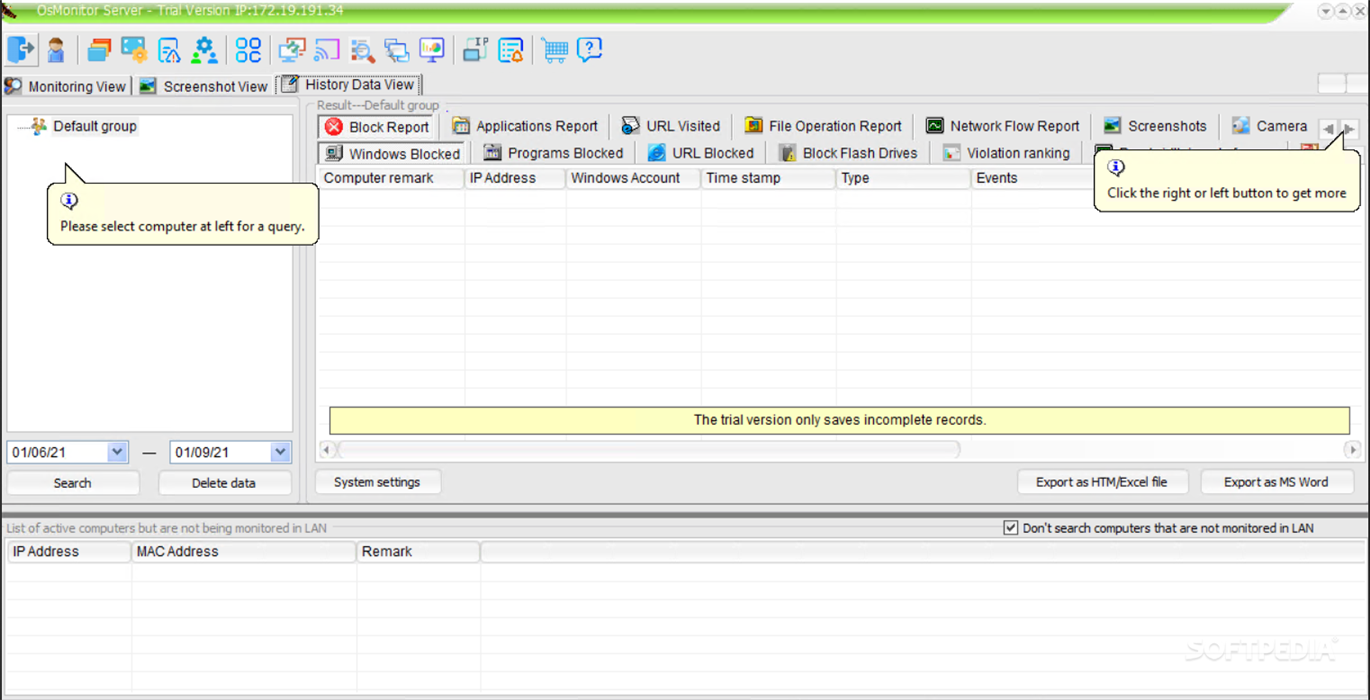Switch to Screenshot View tab
This screenshot has width=1370, height=700.
pyautogui.click(x=204, y=86)
